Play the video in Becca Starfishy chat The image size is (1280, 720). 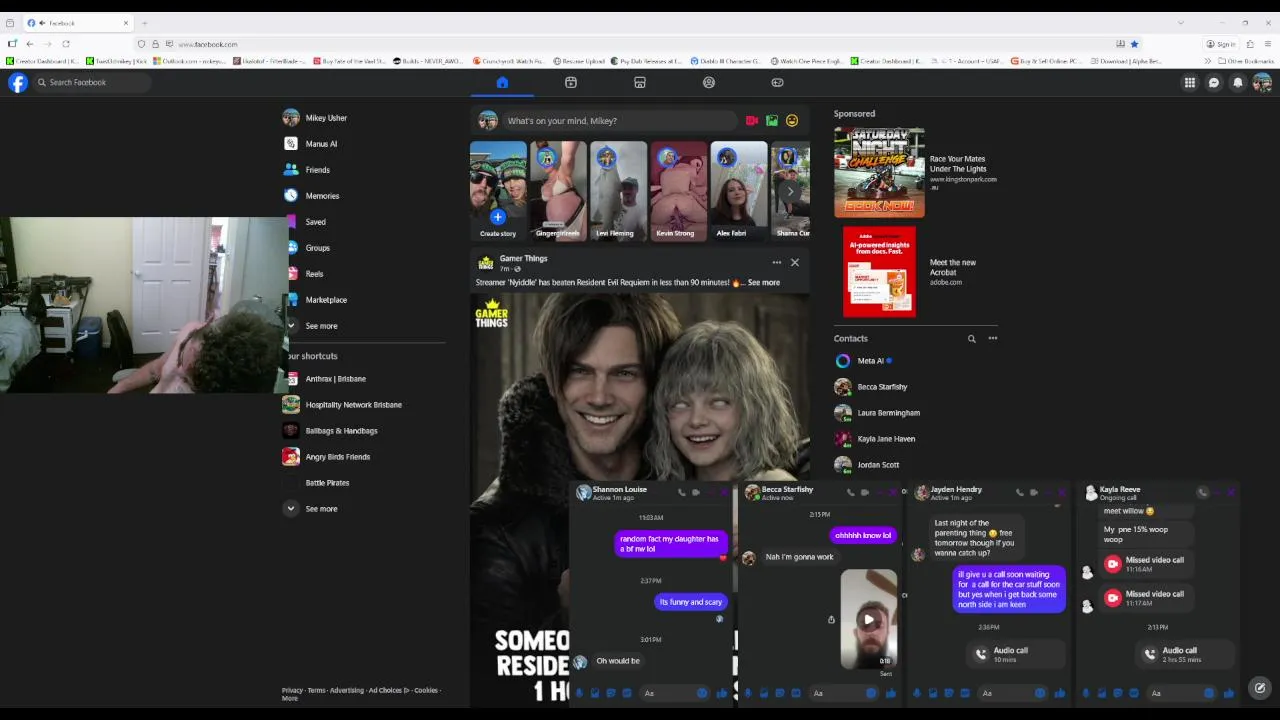coord(868,619)
